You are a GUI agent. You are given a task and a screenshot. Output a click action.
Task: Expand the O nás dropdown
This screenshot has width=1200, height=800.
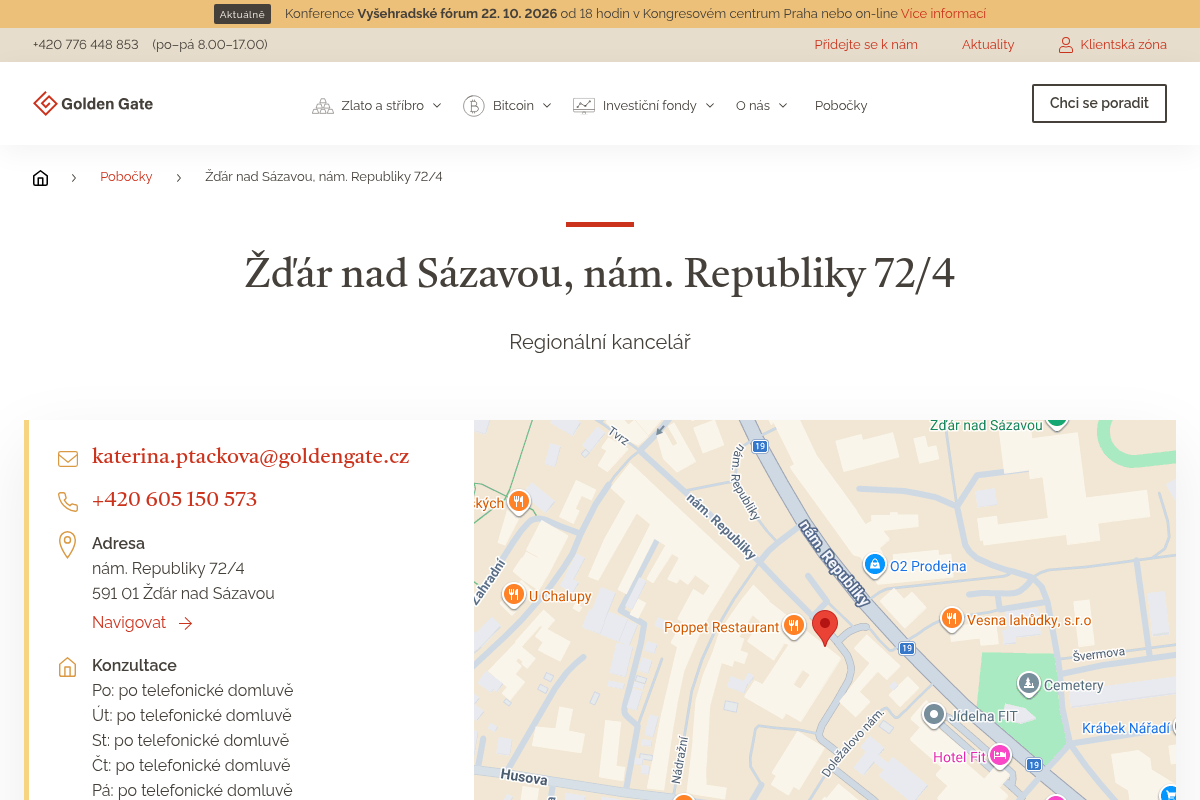(762, 105)
